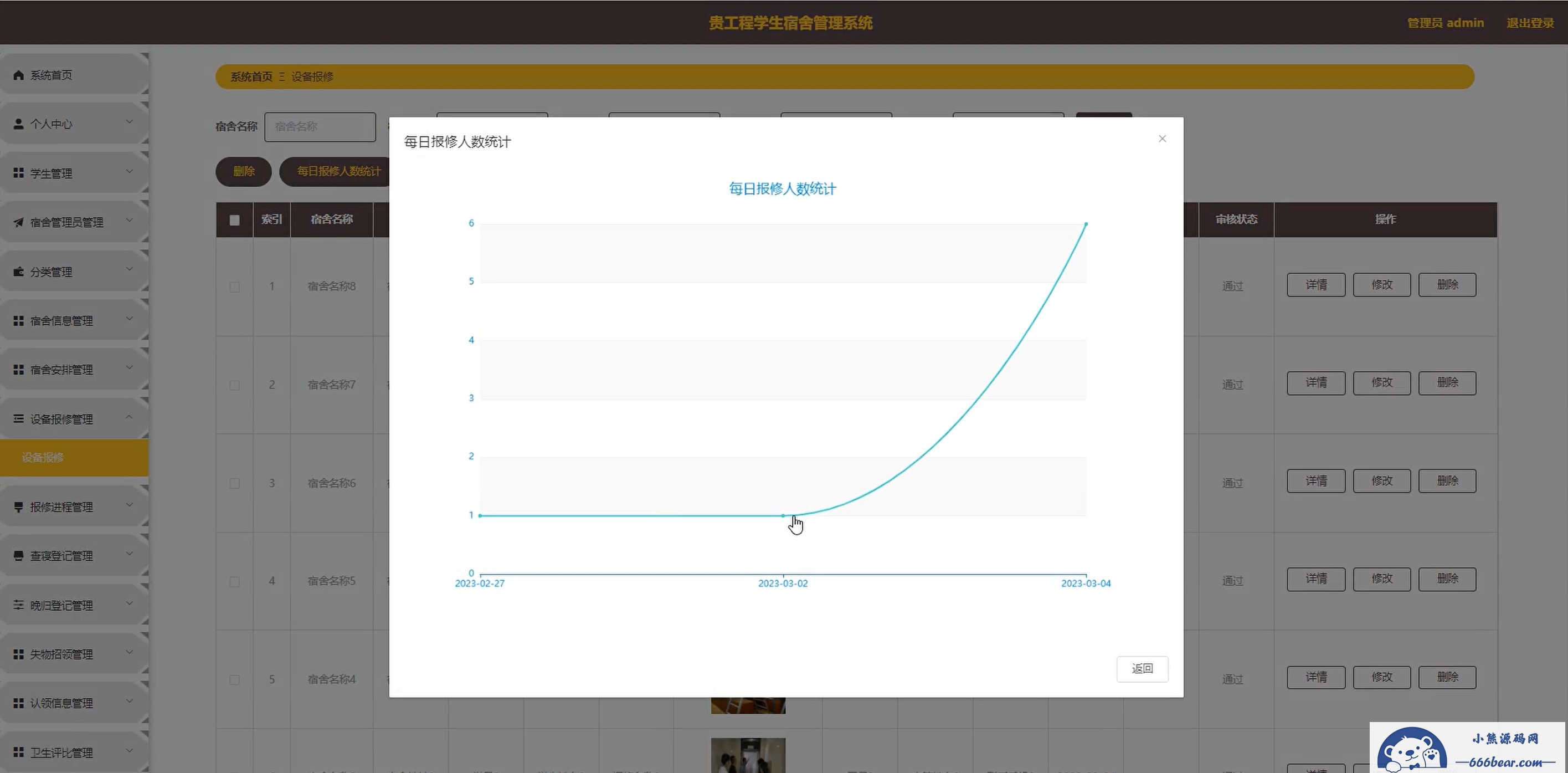Click the hallway photo thumbnail in table

748,755
